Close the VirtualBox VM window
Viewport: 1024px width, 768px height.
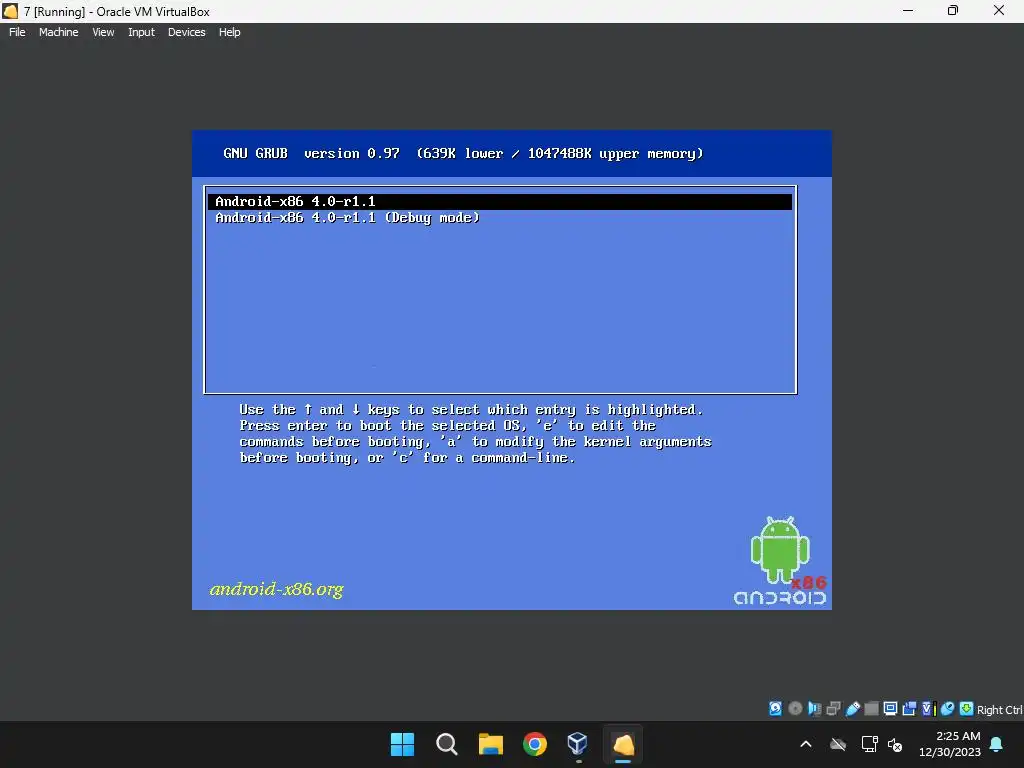coord(999,11)
